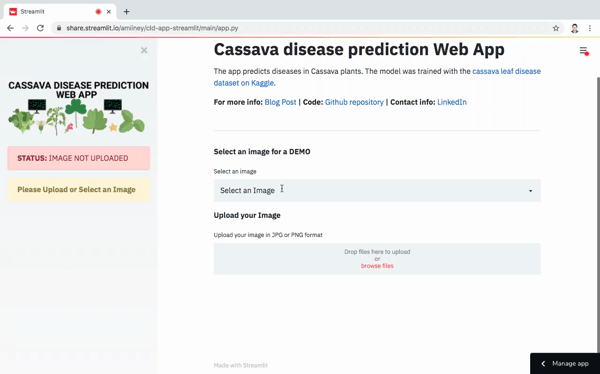Close the sidebar with the X icon
Viewport: 600px width, 374px height.
144,50
